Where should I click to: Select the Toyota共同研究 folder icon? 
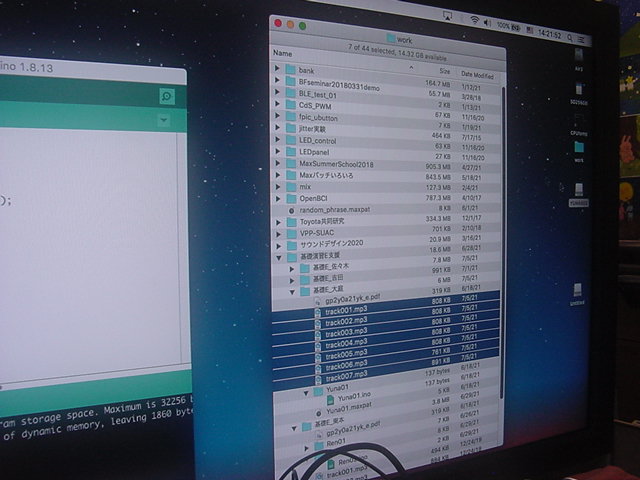click(x=291, y=222)
